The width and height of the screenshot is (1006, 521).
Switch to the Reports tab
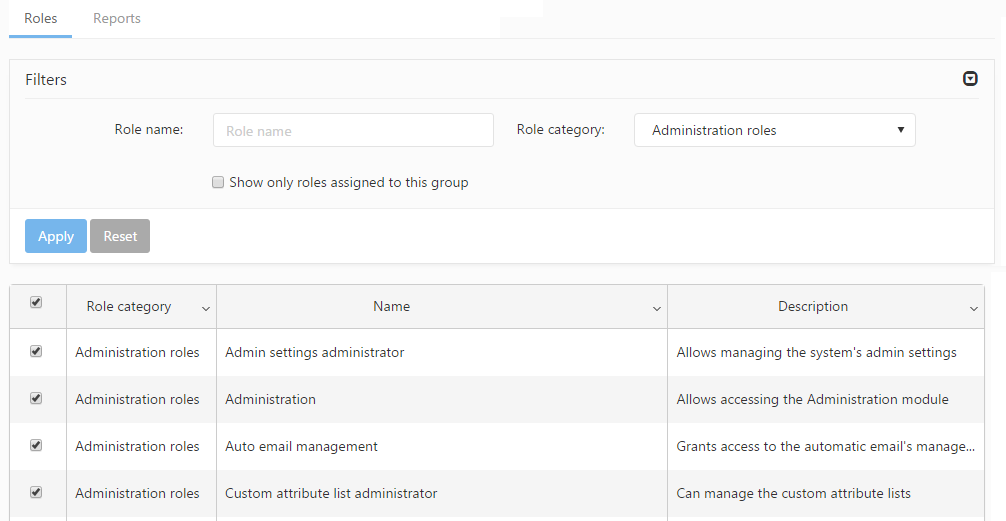117,18
